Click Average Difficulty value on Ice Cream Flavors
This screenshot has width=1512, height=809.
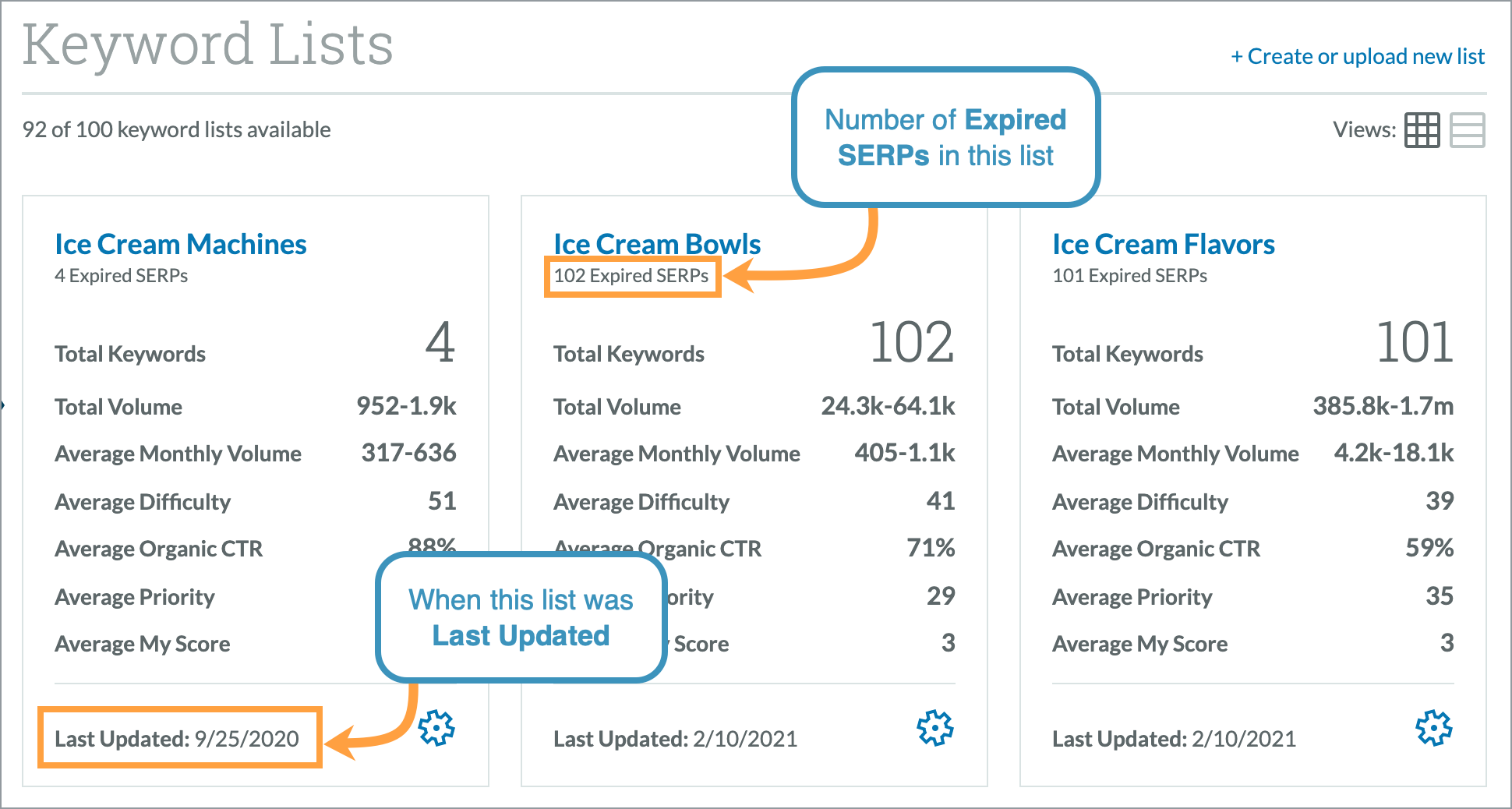click(1441, 501)
